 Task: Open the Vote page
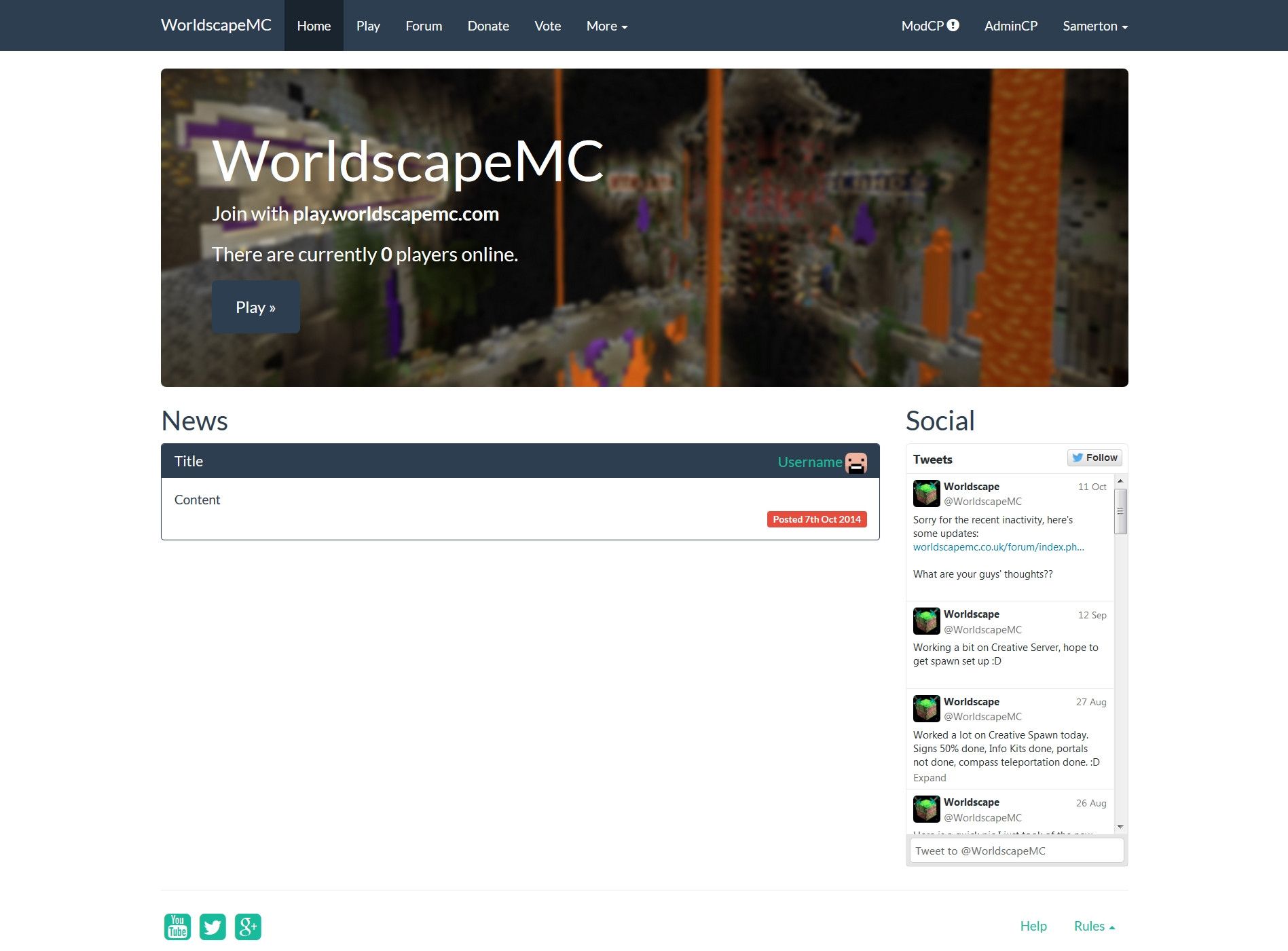[x=547, y=26]
